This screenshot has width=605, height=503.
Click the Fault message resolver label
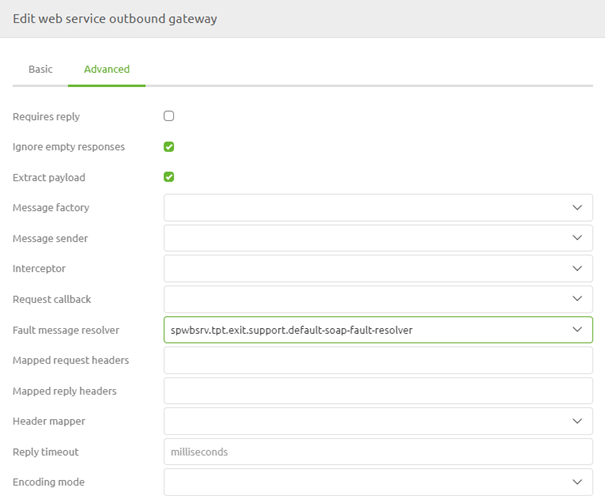coord(66,330)
